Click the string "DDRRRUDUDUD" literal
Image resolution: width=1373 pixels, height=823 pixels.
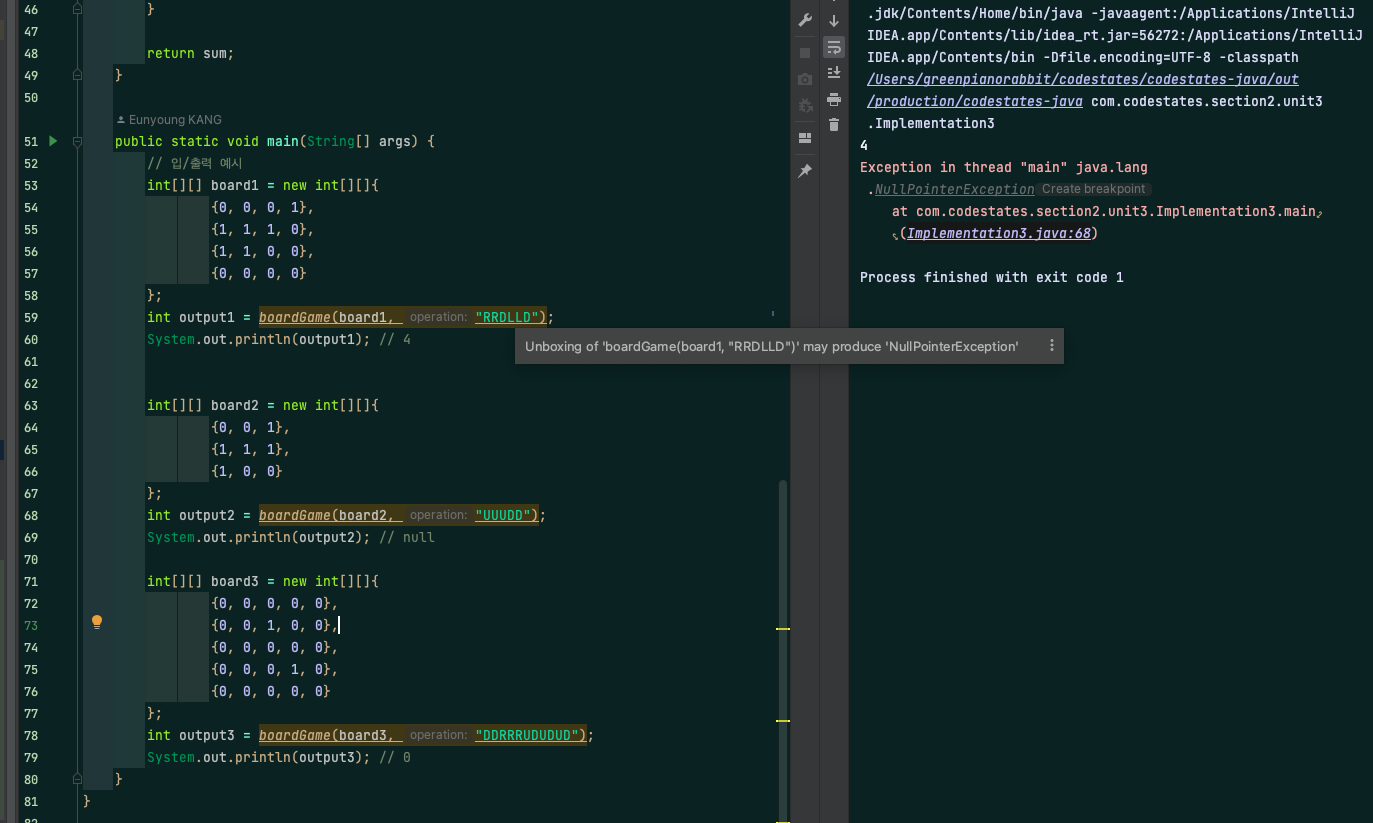[527, 735]
